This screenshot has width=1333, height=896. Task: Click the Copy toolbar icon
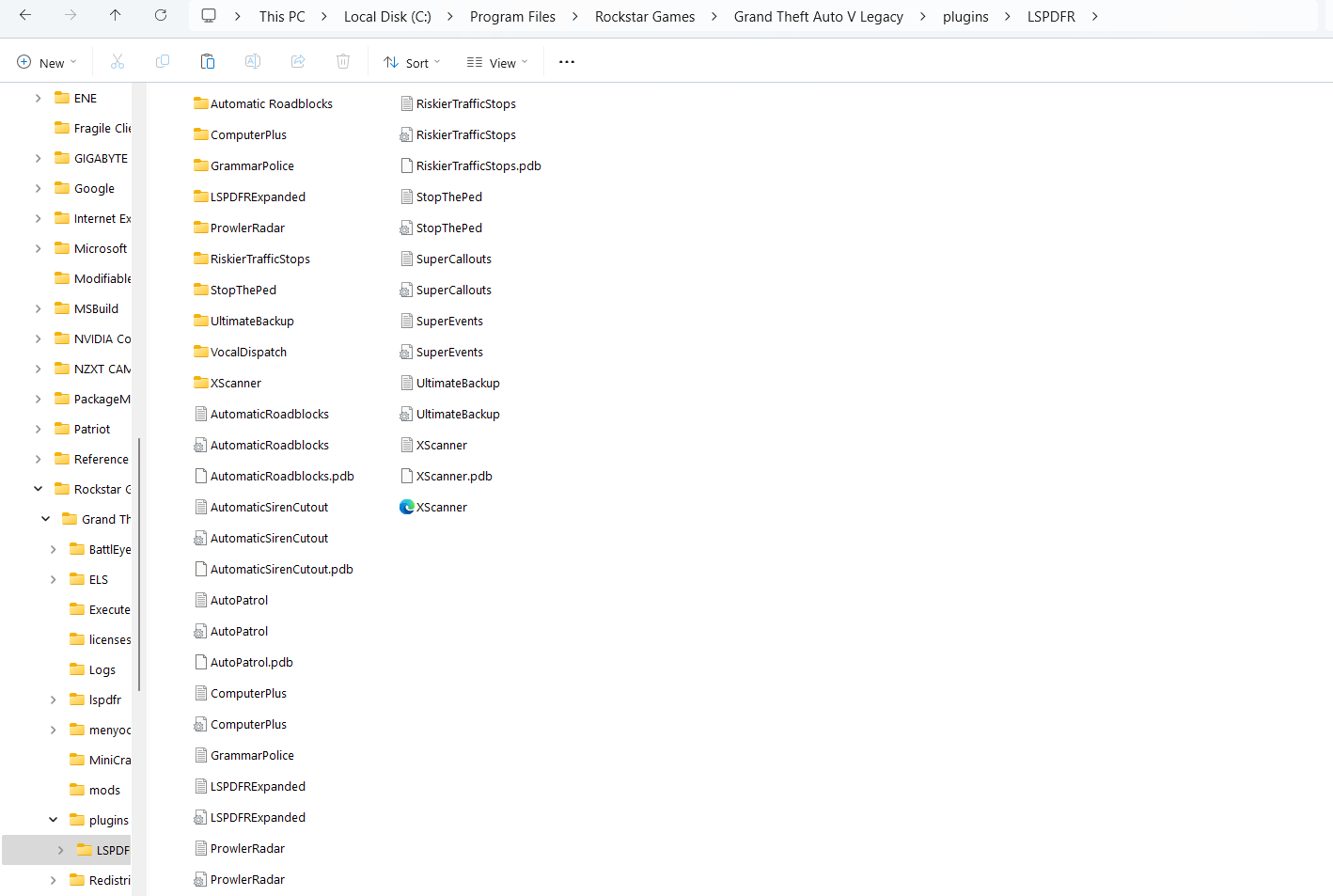(x=163, y=62)
